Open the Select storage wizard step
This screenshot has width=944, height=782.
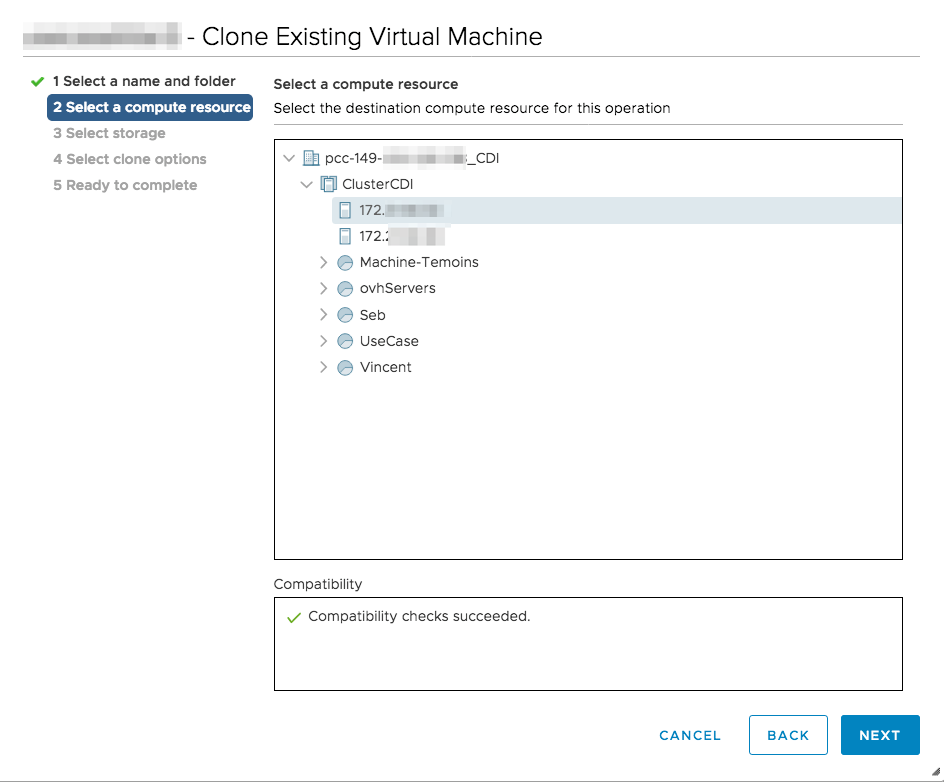[x=108, y=133]
